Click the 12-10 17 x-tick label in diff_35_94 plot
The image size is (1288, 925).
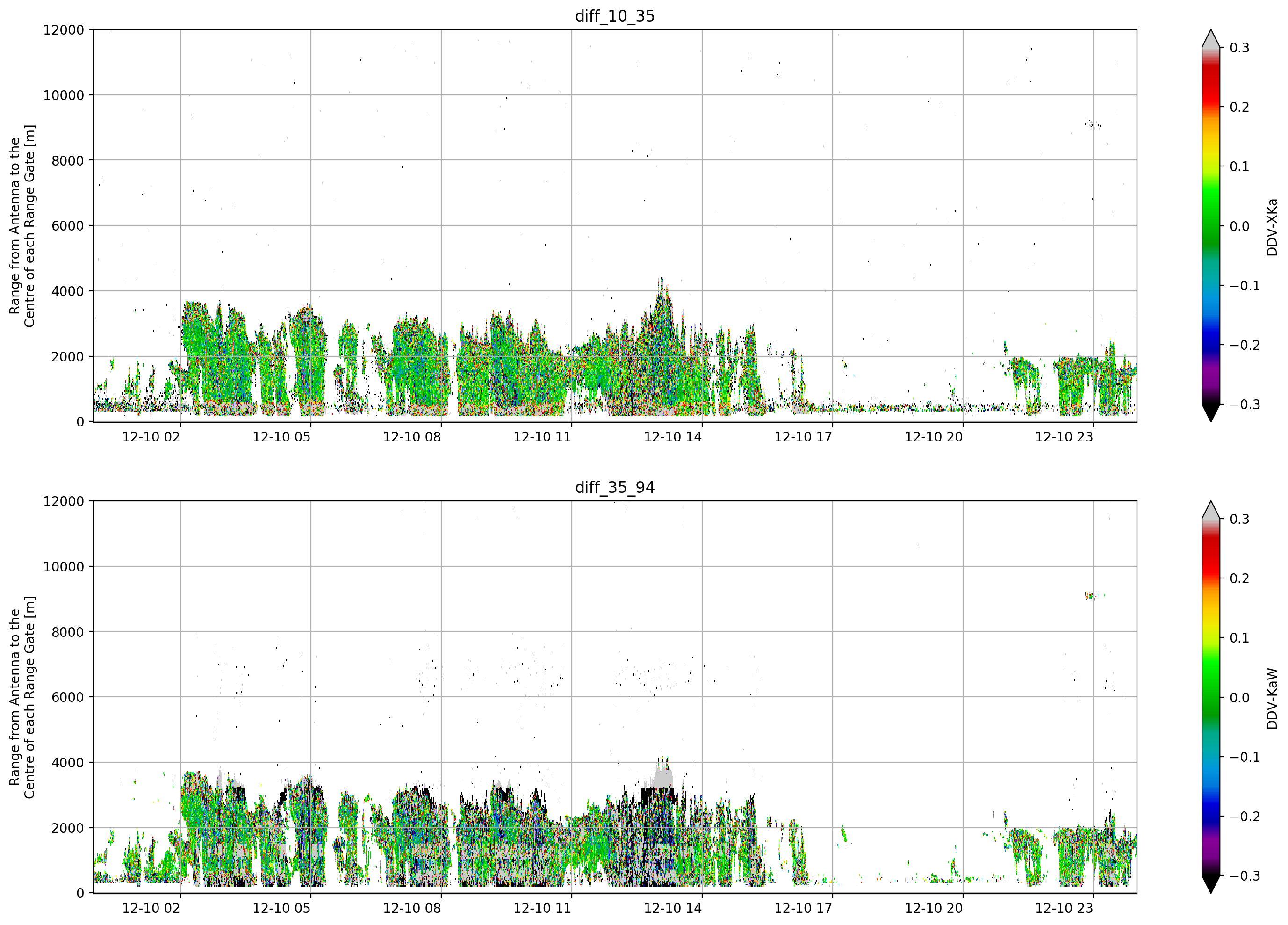click(x=804, y=908)
